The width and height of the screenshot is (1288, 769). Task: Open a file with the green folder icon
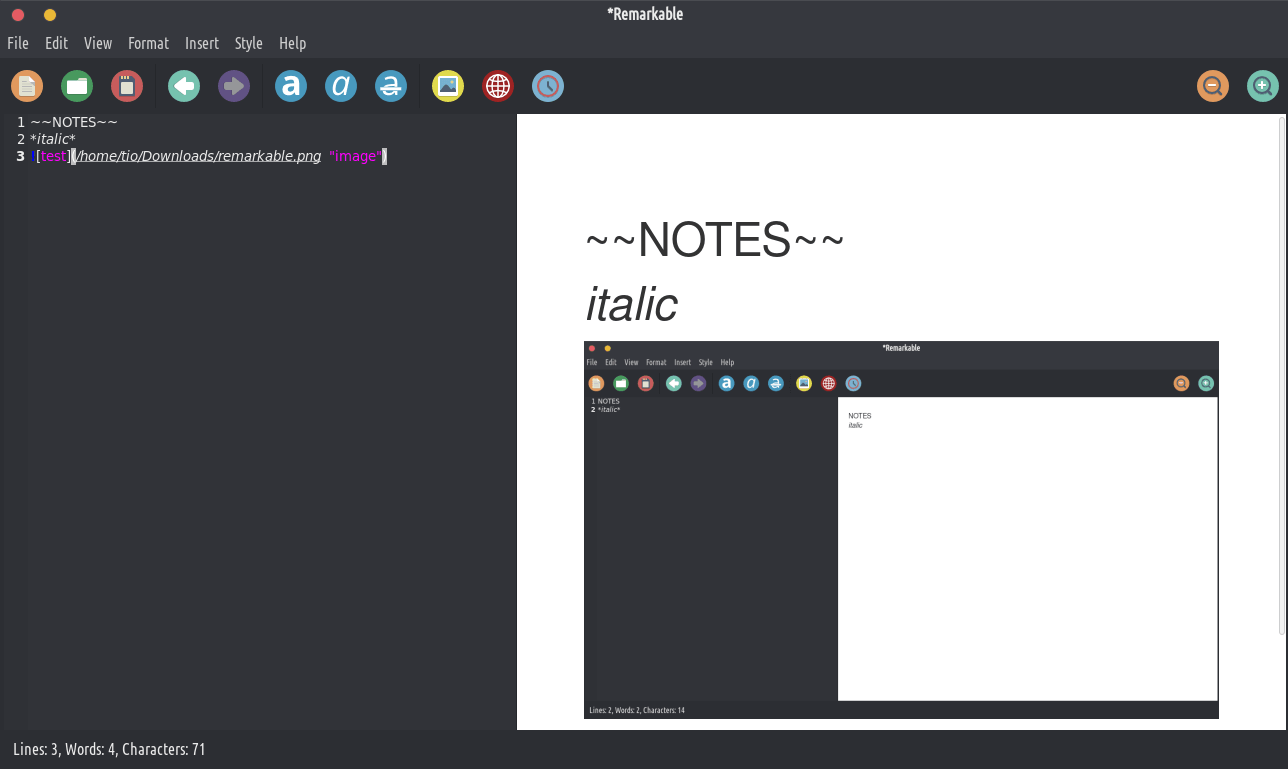click(x=77, y=86)
